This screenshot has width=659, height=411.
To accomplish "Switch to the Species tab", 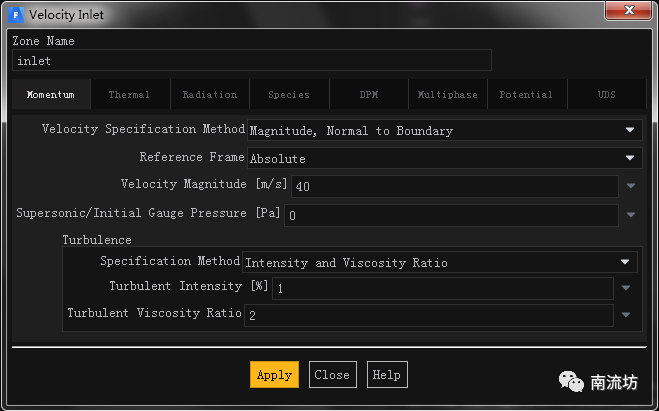I will [x=289, y=95].
